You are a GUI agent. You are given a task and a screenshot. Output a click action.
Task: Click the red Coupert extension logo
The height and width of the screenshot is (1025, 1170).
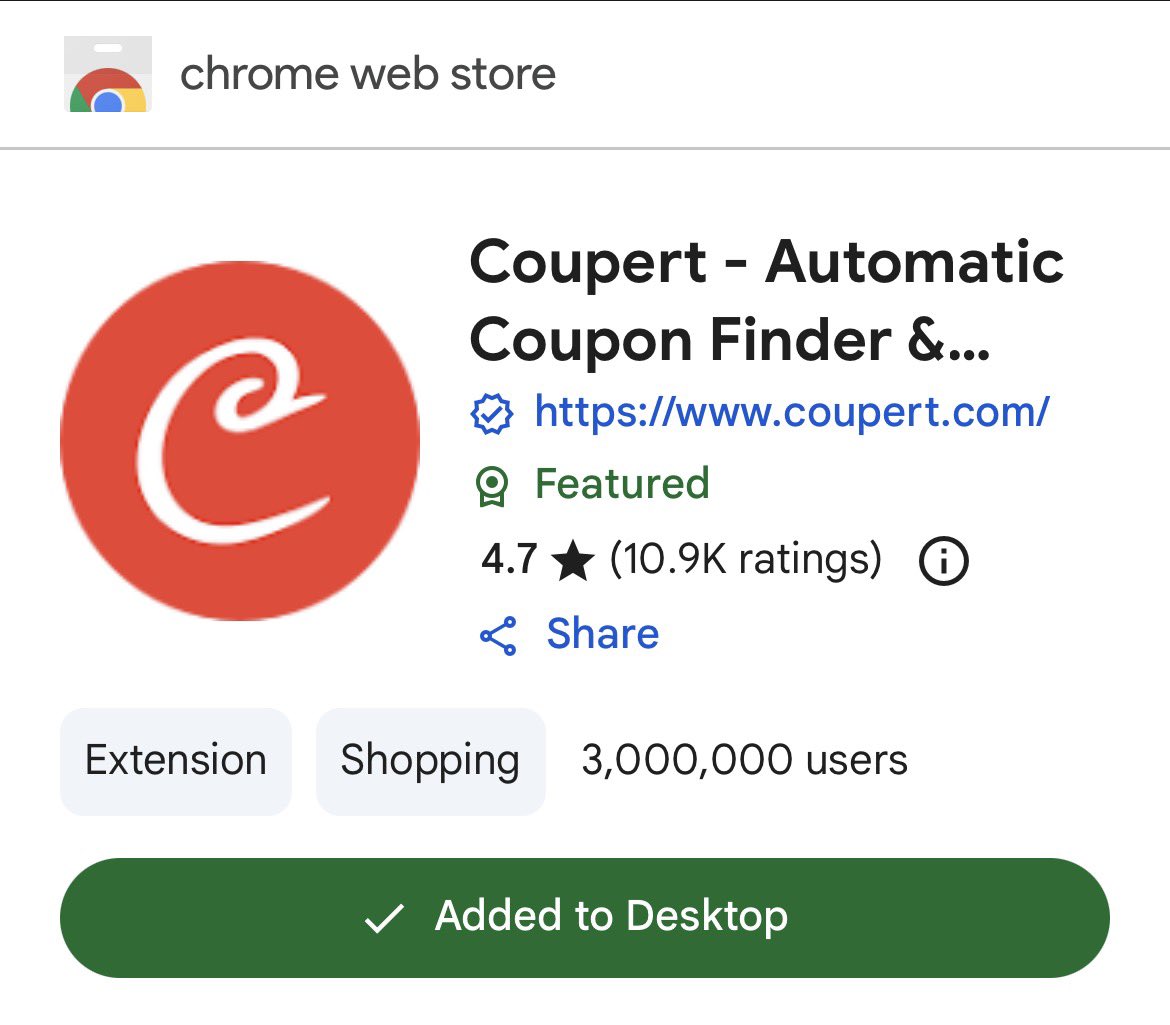pyautogui.click(x=240, y=441)
